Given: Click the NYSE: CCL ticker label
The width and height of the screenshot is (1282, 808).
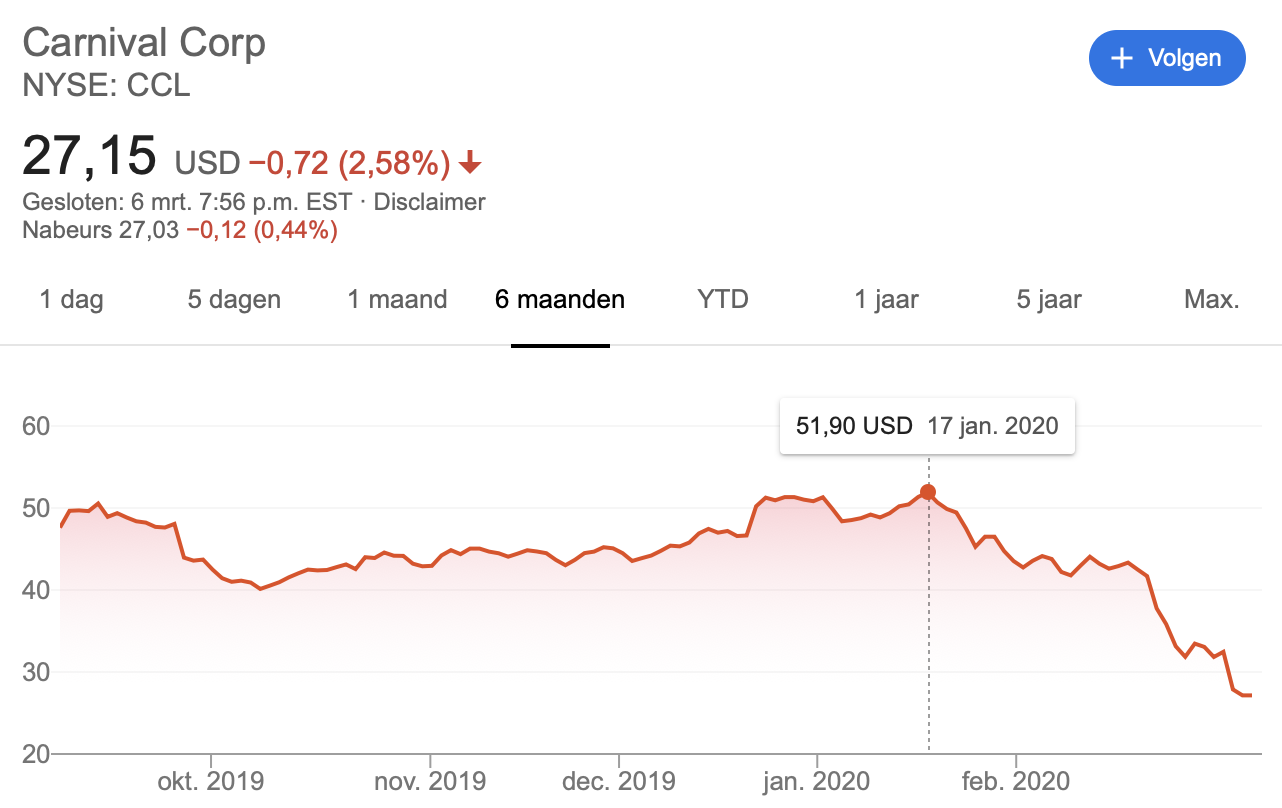Looking at the screenshot, I should (106, 85).
